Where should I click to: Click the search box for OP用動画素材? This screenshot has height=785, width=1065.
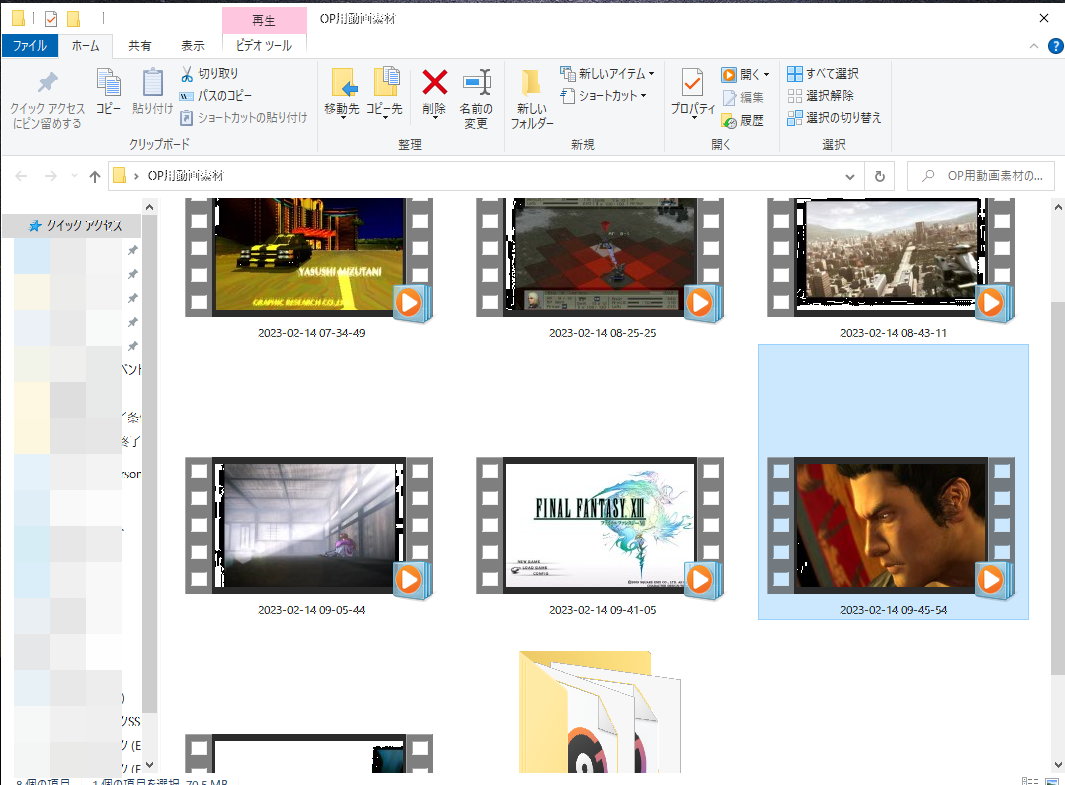[x=981, y=176]
